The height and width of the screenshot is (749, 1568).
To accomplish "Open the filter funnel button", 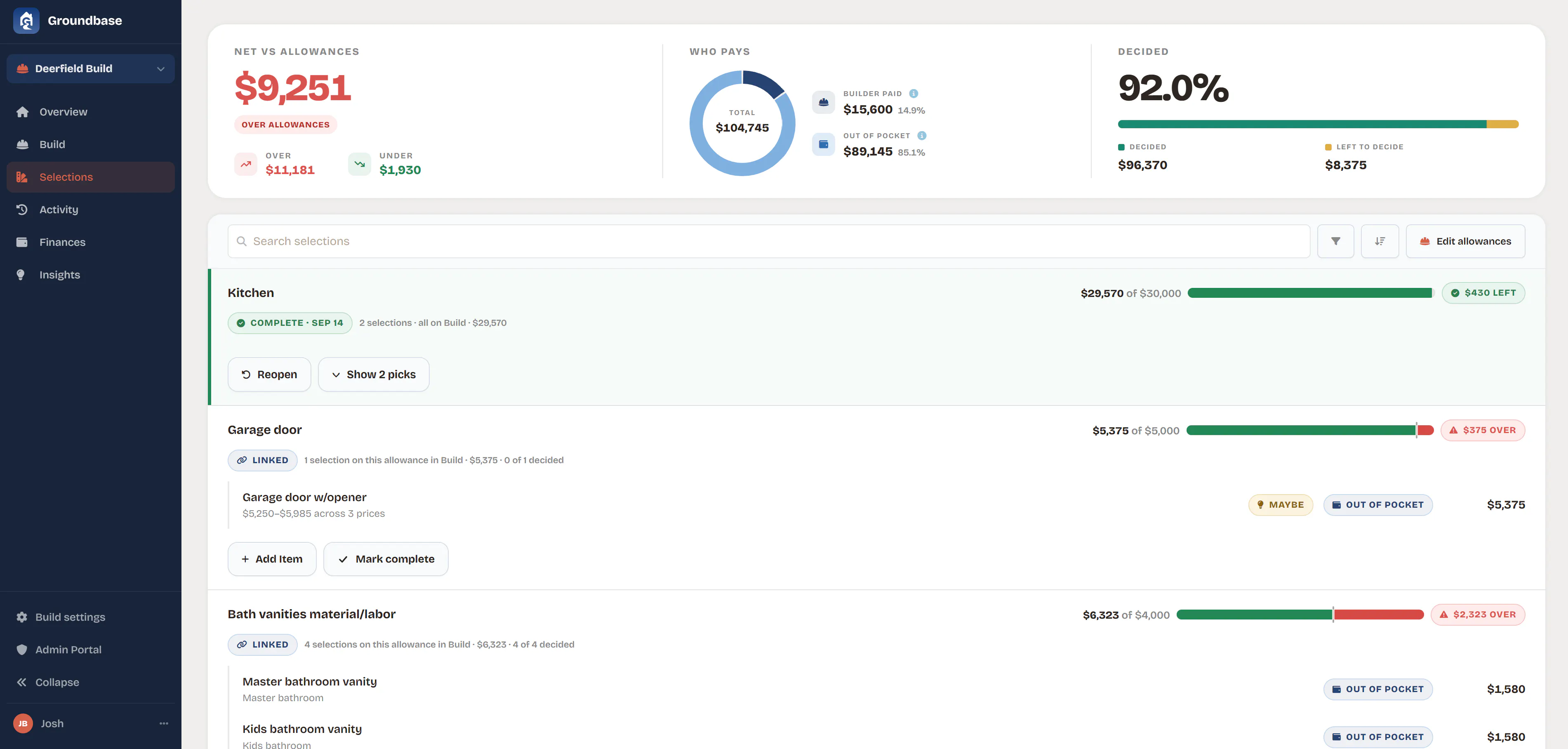I will coord(1335,241).
